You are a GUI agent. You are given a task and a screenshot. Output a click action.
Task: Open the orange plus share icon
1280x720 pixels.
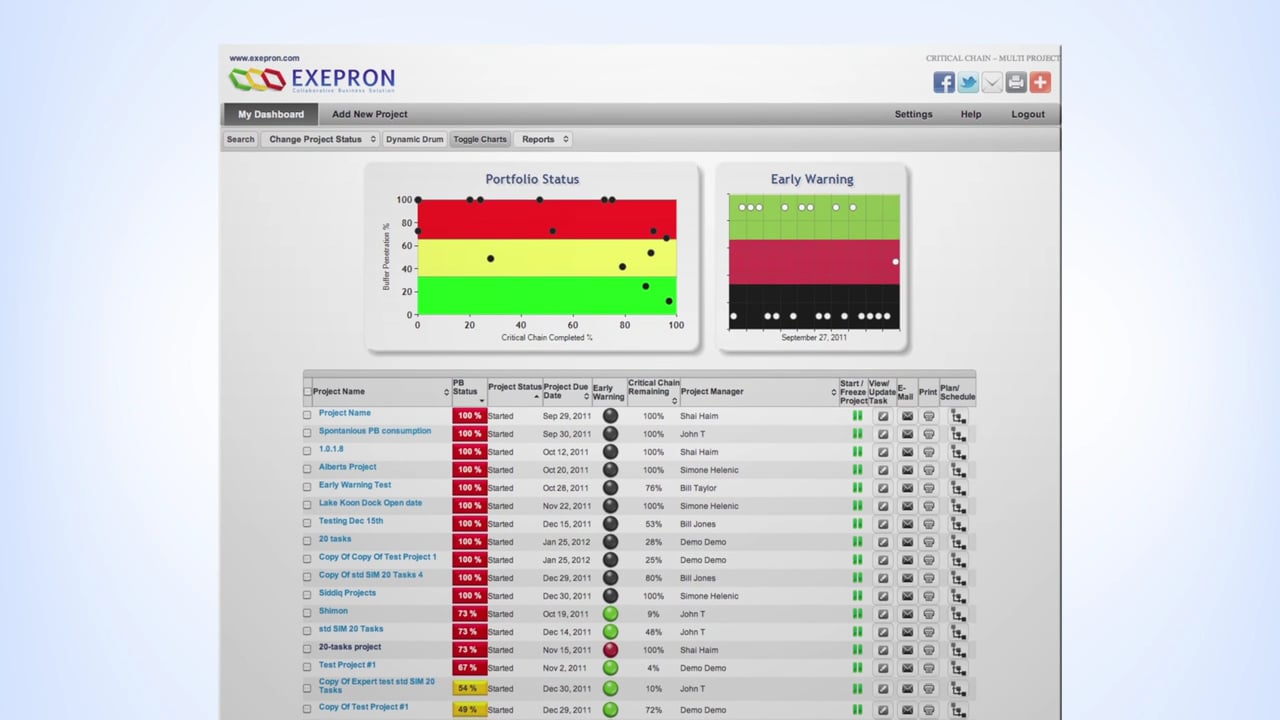1040,83
